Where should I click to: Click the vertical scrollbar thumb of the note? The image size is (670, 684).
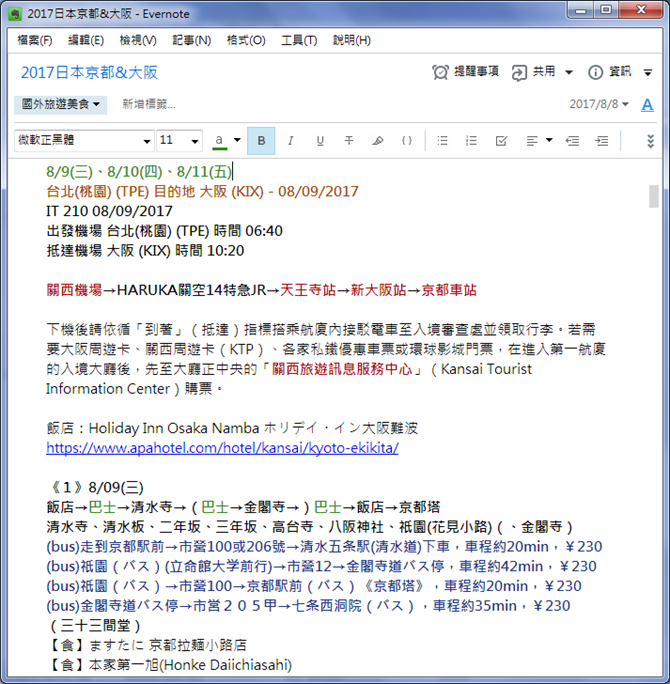[x=653, y=196]
